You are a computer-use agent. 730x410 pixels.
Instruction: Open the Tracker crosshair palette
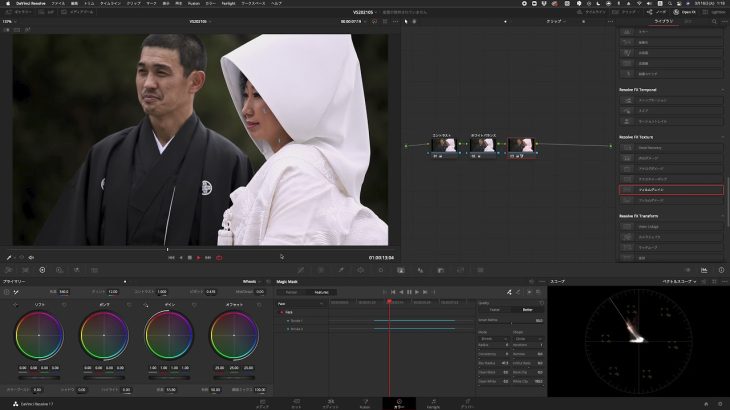click(x=381, y=270)
